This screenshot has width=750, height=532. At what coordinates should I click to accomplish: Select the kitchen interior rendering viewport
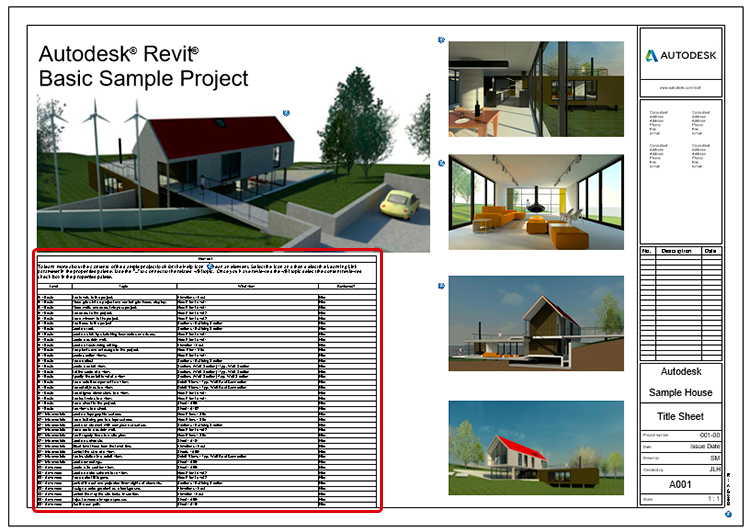coord(536,89)
